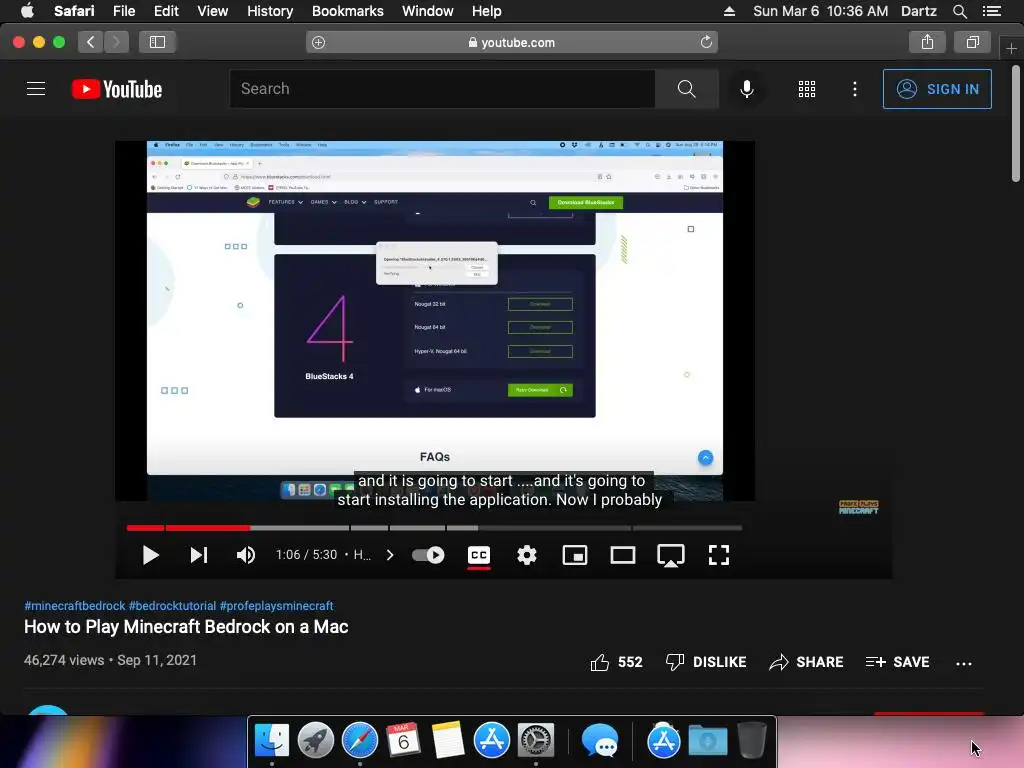Open the Bookmarks menu

point(347,11)
